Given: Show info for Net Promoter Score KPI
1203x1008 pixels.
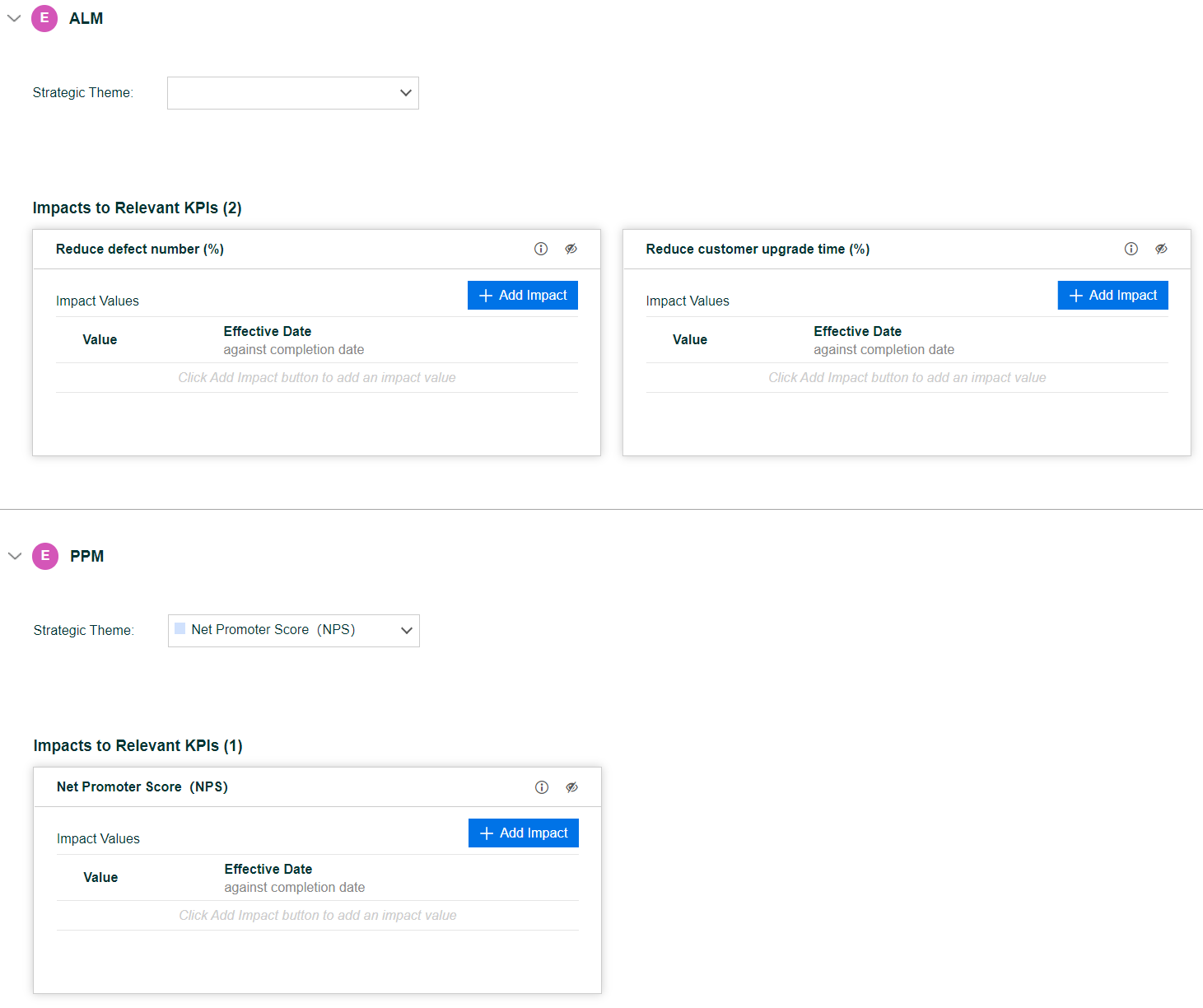Looking at the screenshot, I should coord(542,787).
